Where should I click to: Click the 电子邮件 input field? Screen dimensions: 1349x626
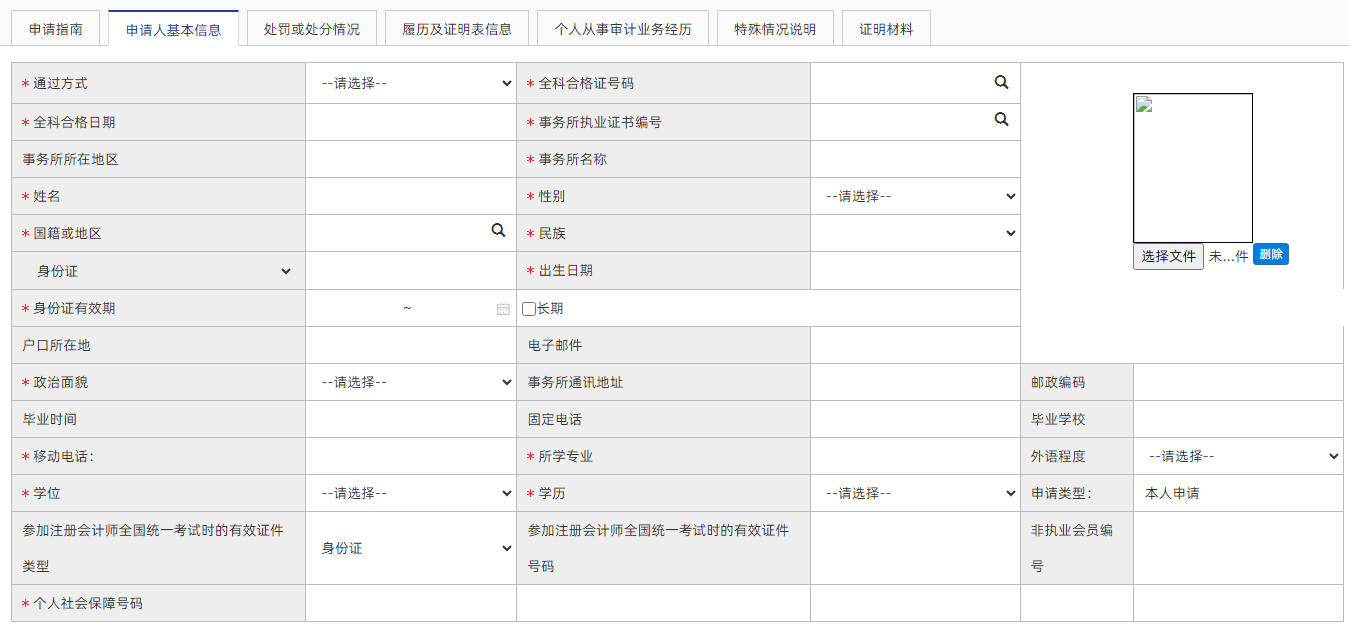coord(915,345)
